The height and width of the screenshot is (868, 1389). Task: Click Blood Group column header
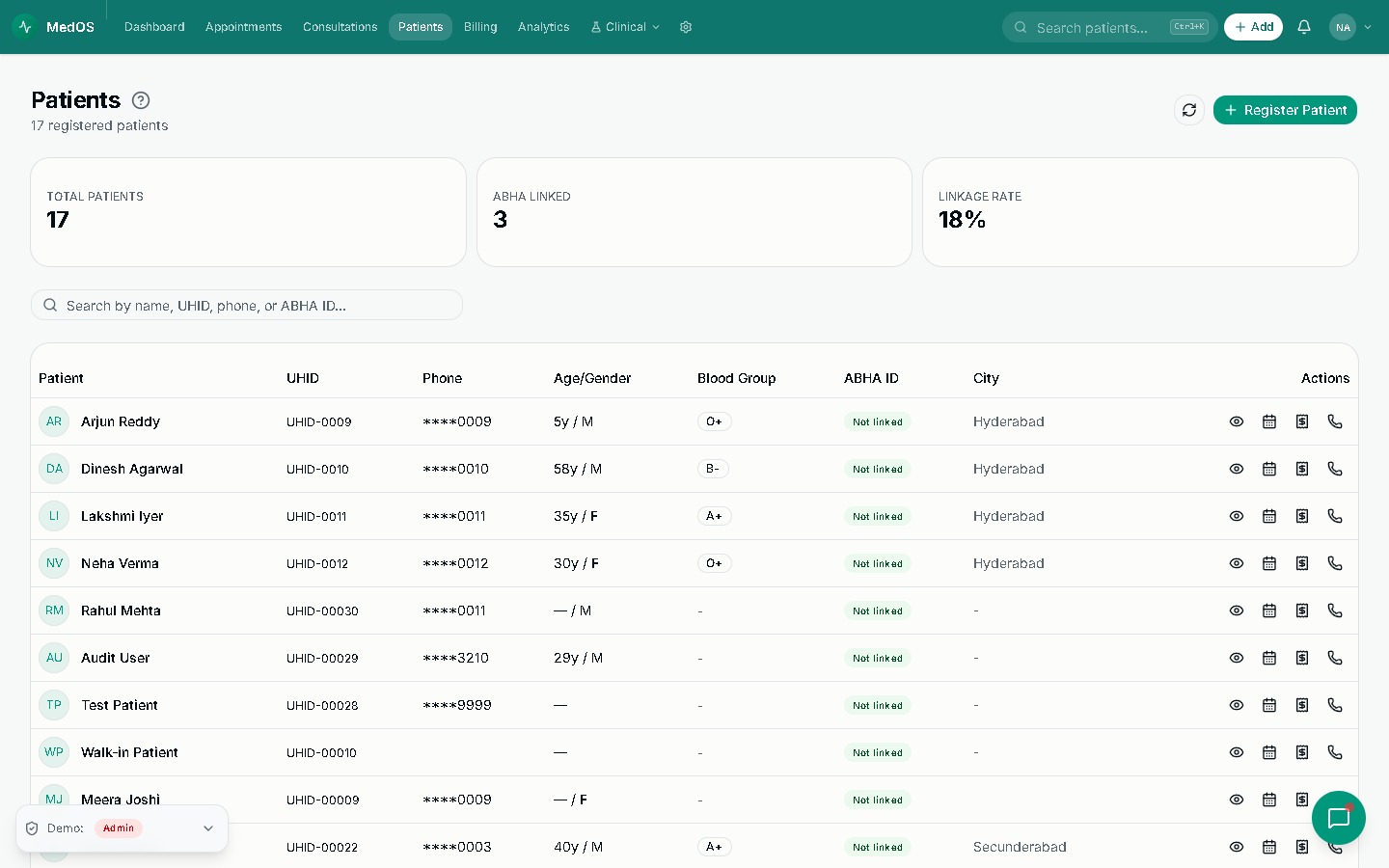point(736,378)
